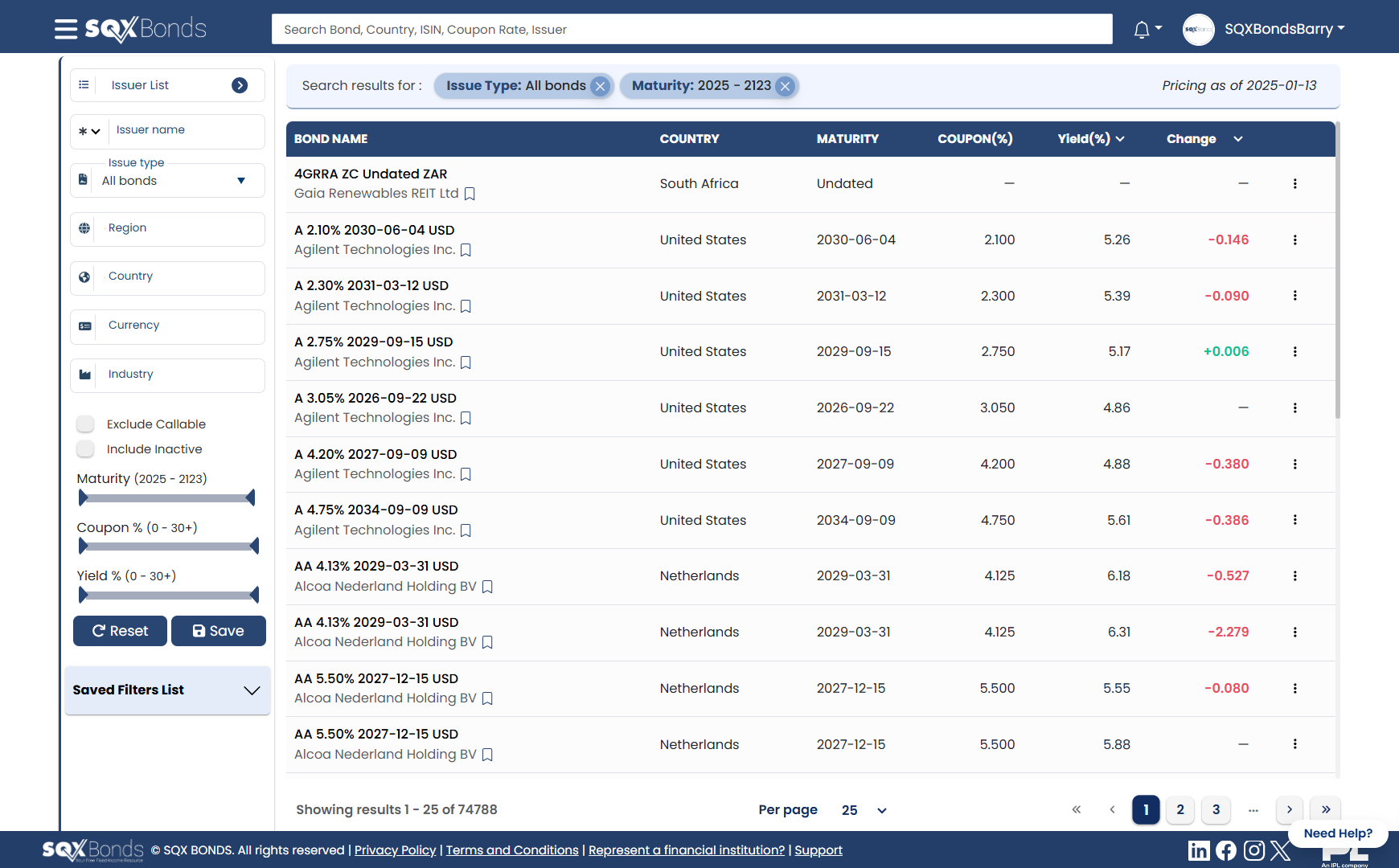
Task: Bookmark the A 4.75% 2034-09-09 bond
Action: [x=466, y=530]
